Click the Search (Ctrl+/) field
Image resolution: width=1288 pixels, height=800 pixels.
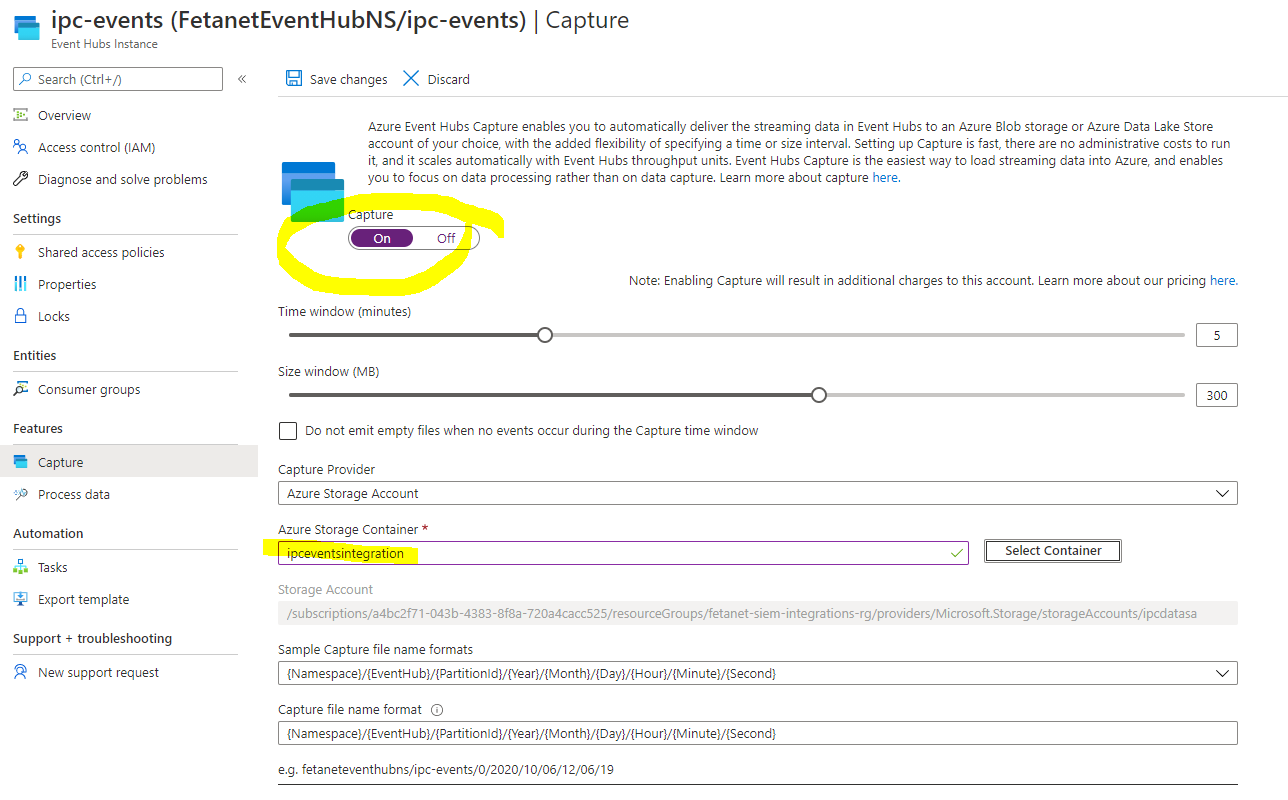click(x=117, y=78)
